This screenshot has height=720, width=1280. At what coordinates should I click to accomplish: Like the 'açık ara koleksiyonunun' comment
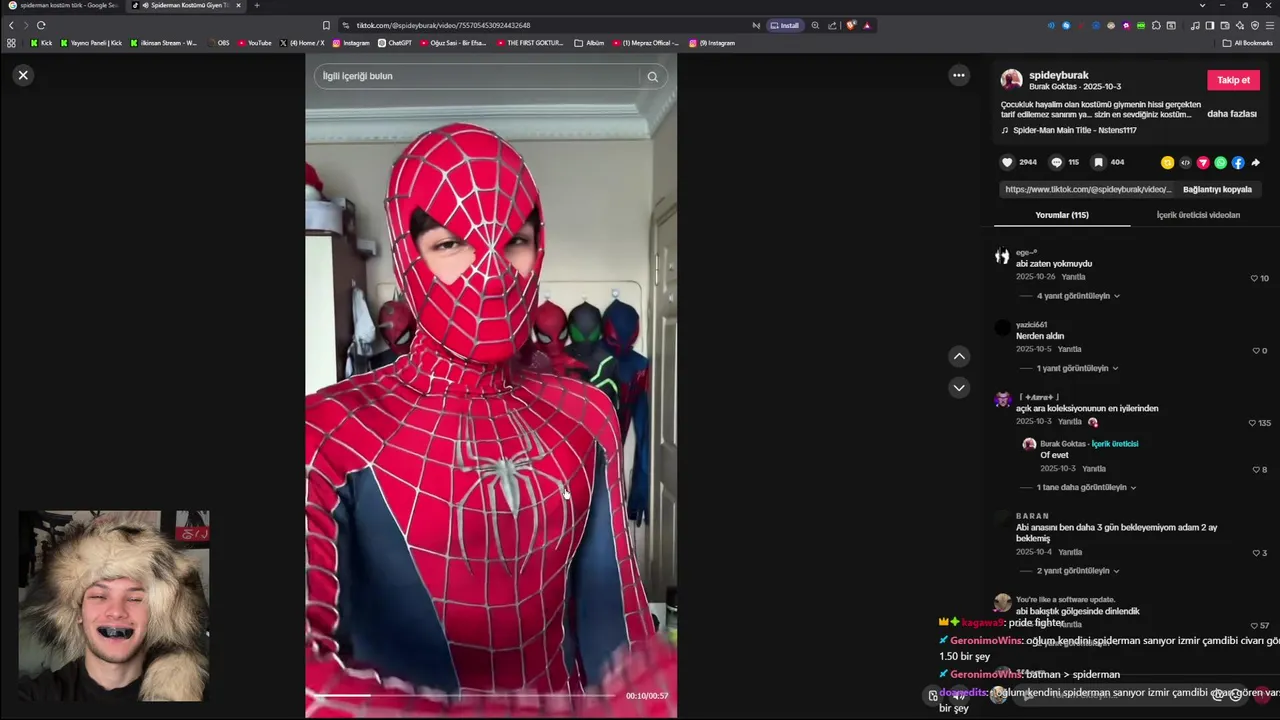click(x=1252, y=423)
